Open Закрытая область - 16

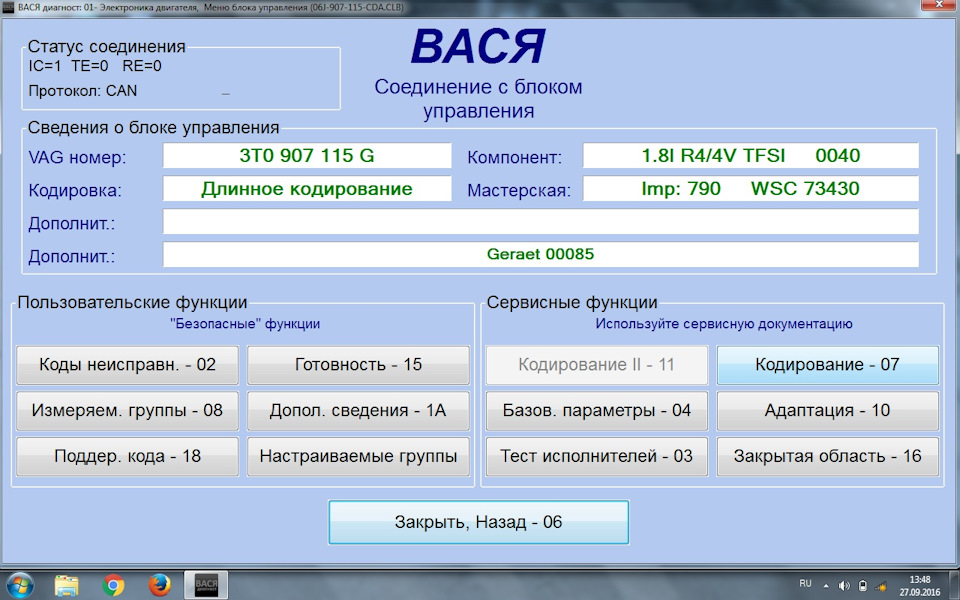(827, 456)
